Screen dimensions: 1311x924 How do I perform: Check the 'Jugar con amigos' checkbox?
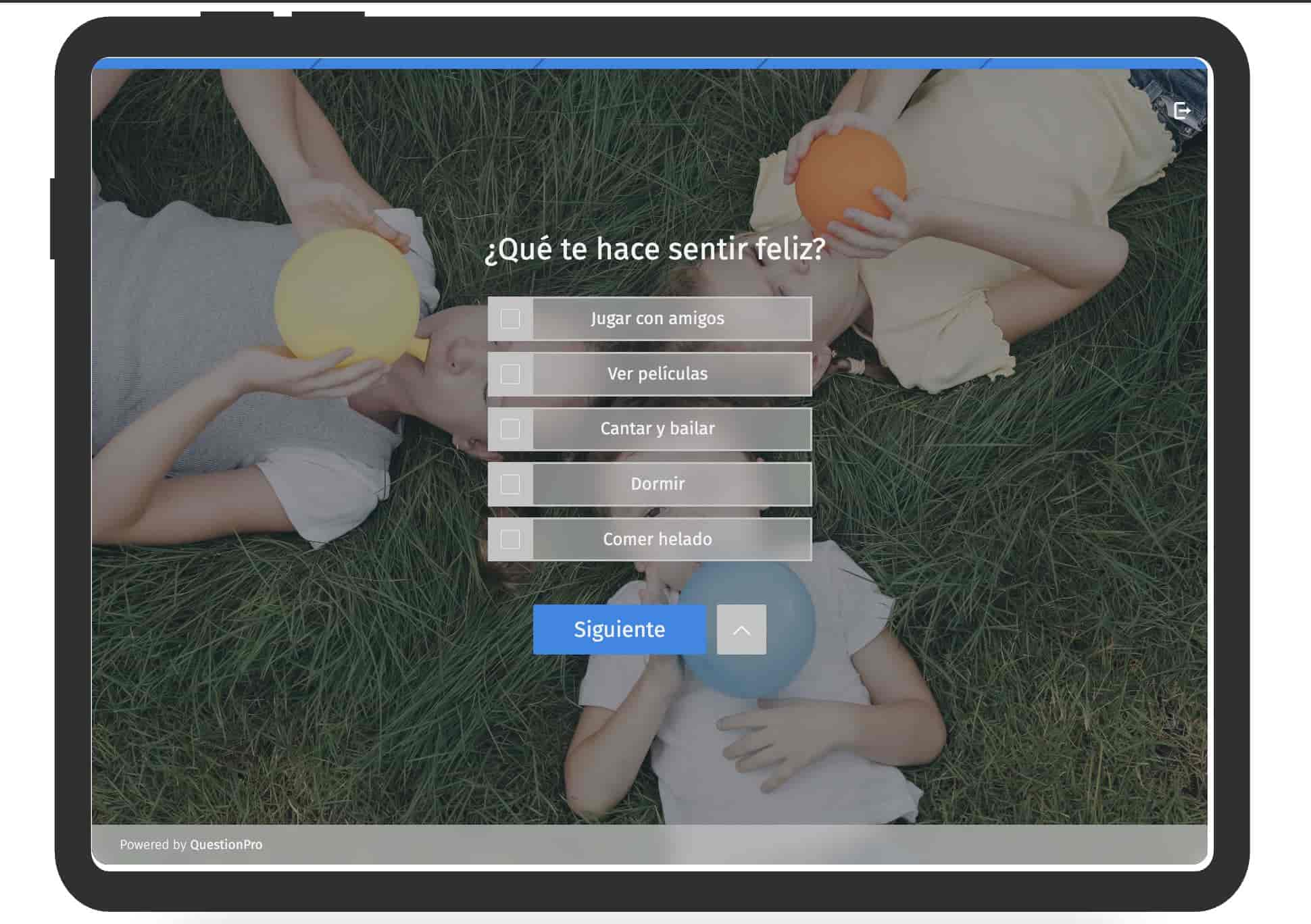[510, 318]
